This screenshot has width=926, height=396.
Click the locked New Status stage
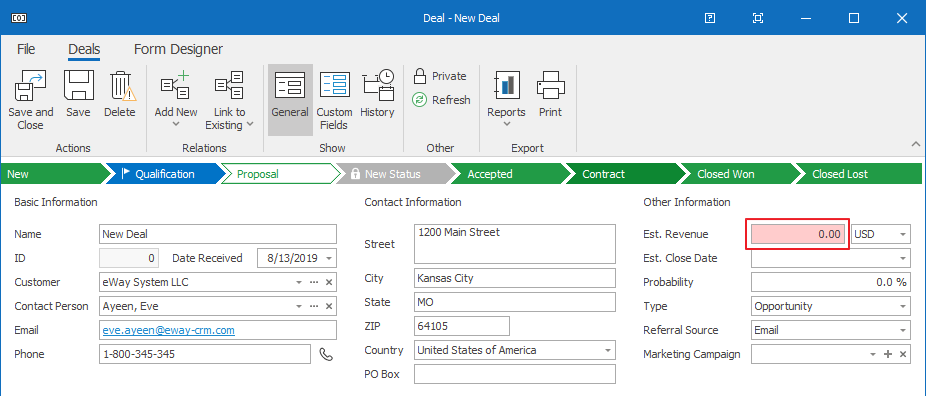coord(395,174)
